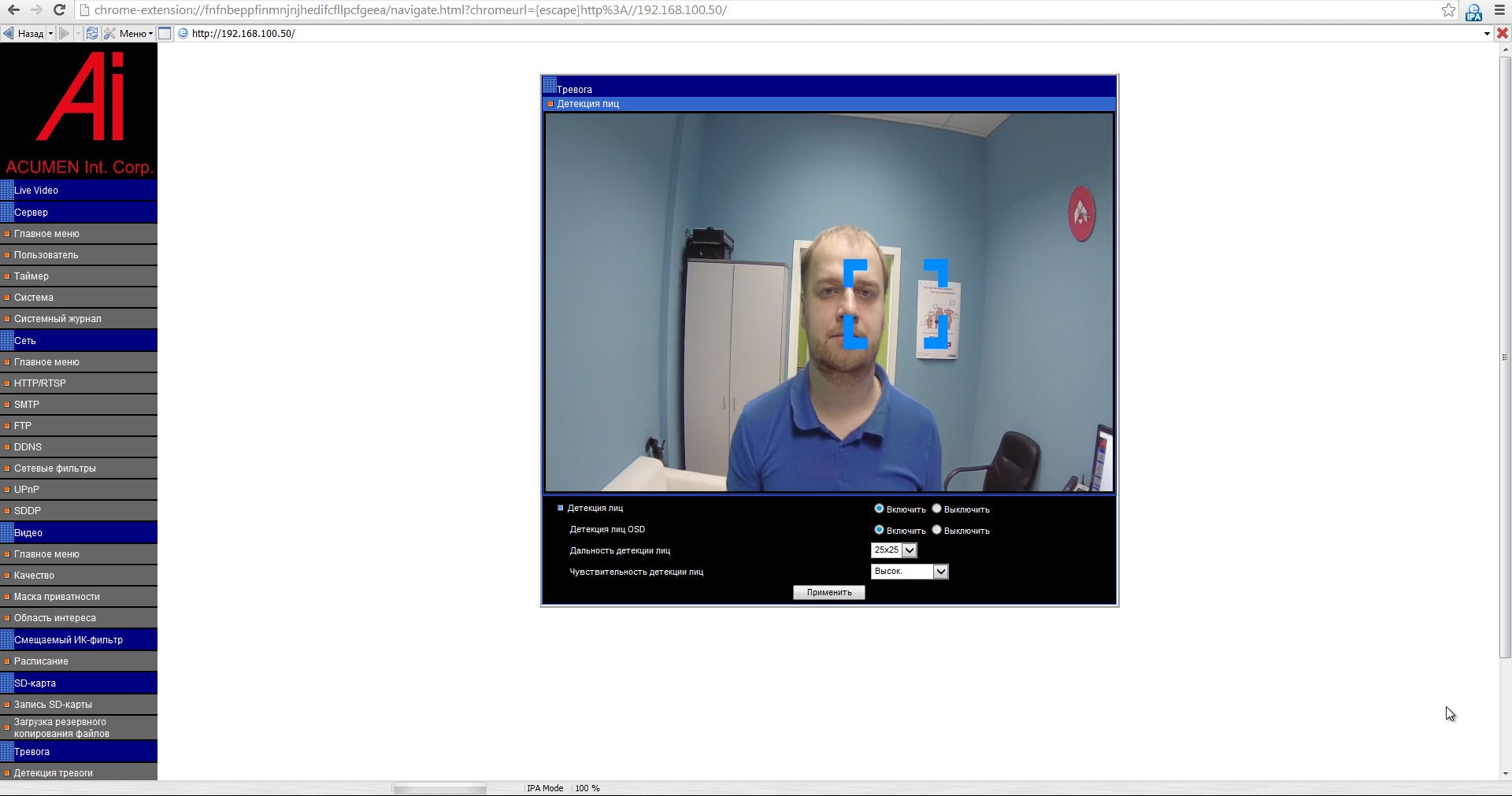Screen dimensions: 1512x796
Task: Open the Назад history dropdown arrow
Action: click(50, 33)
